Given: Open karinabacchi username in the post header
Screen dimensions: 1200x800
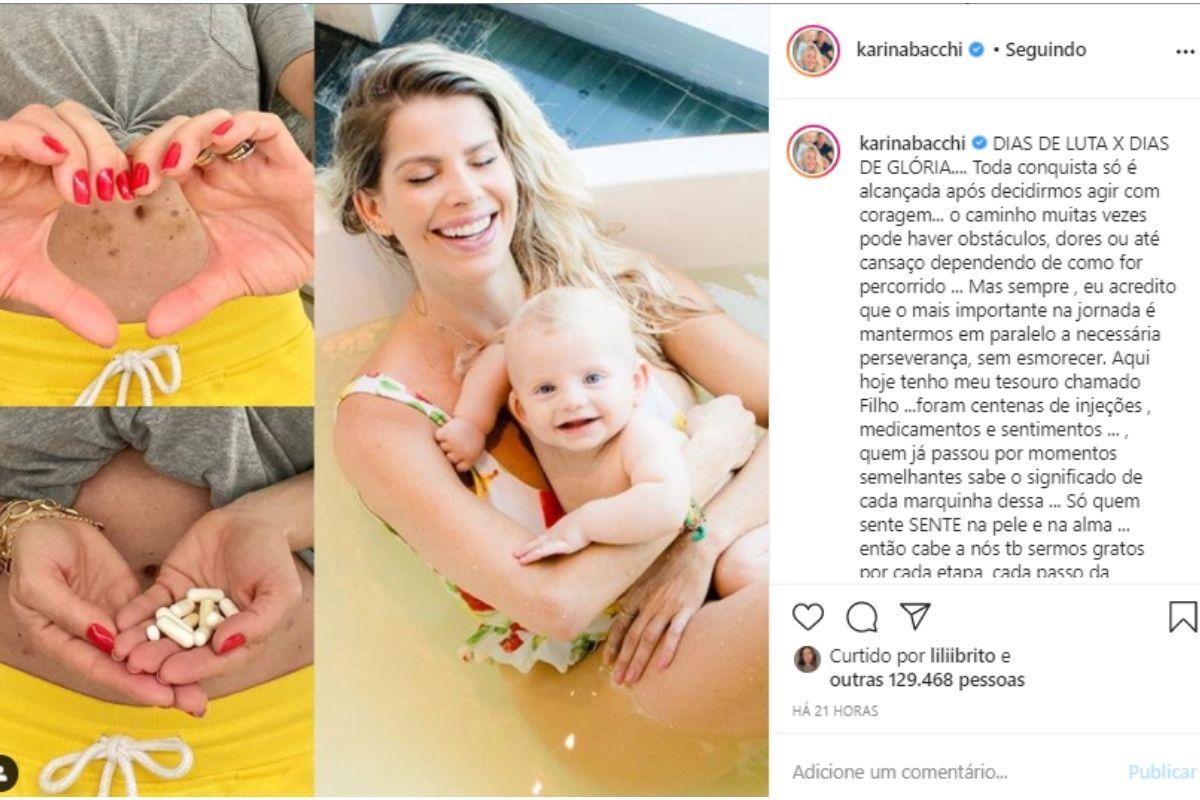Looking at the screenshot, I should (910, 50).
